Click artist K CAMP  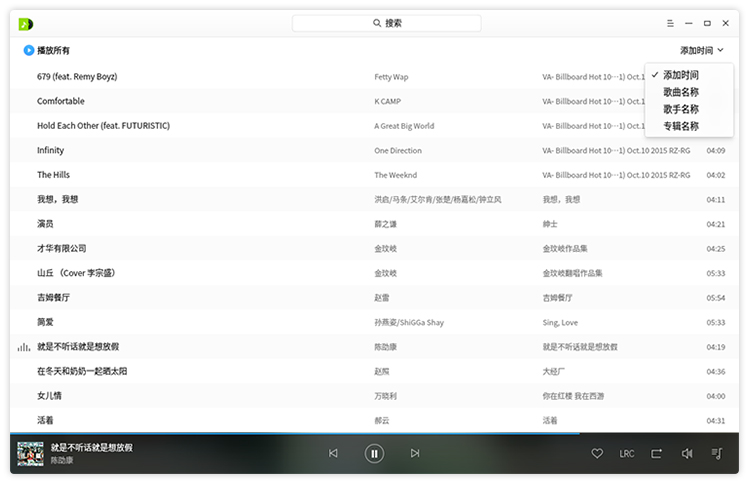387,101
